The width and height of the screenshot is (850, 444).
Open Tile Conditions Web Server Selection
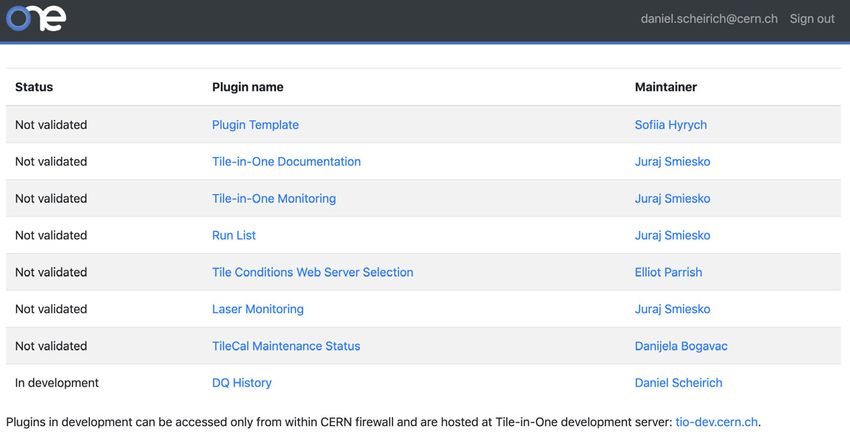click(312, 272)
